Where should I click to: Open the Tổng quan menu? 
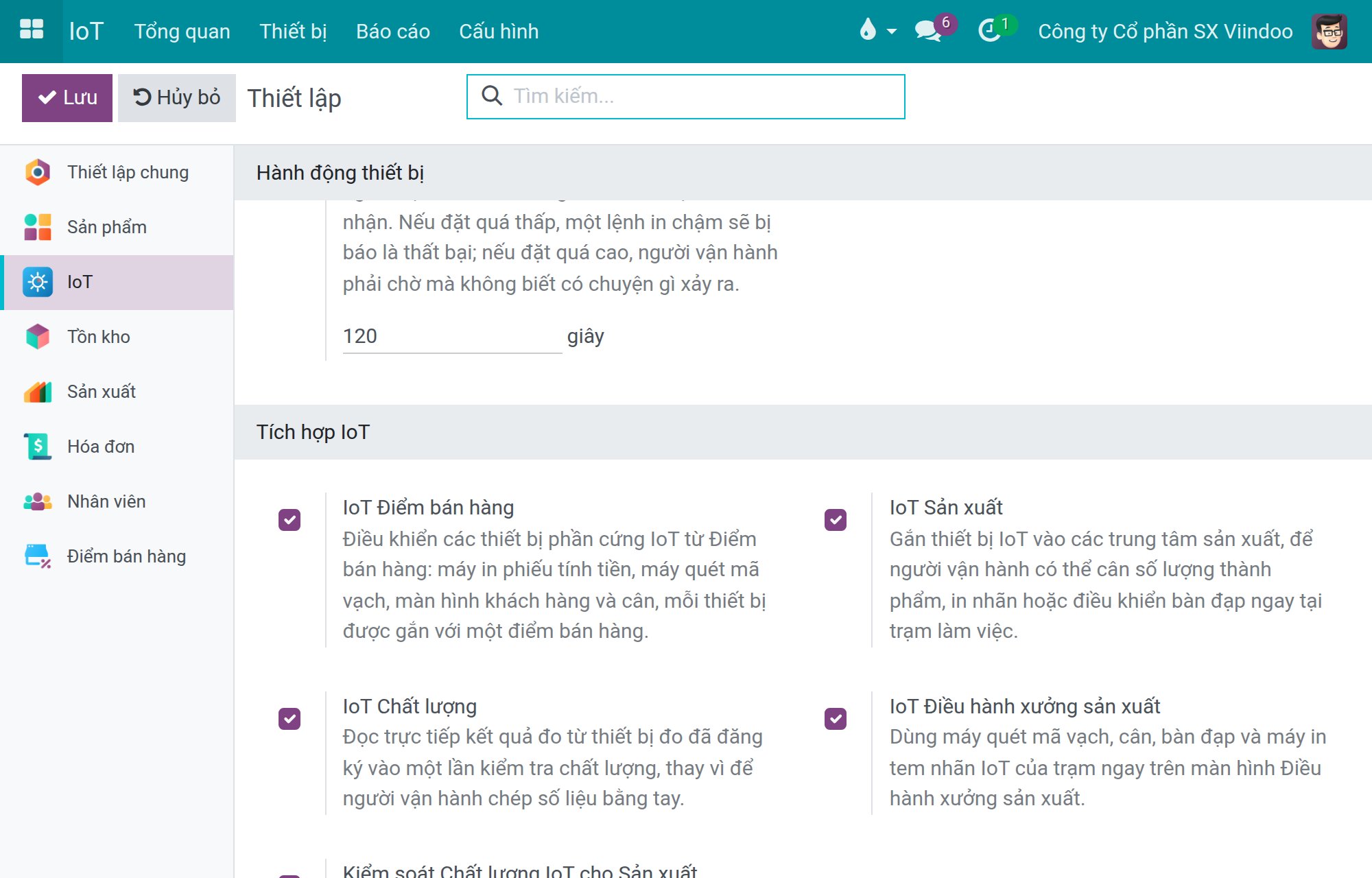point(182,32)
